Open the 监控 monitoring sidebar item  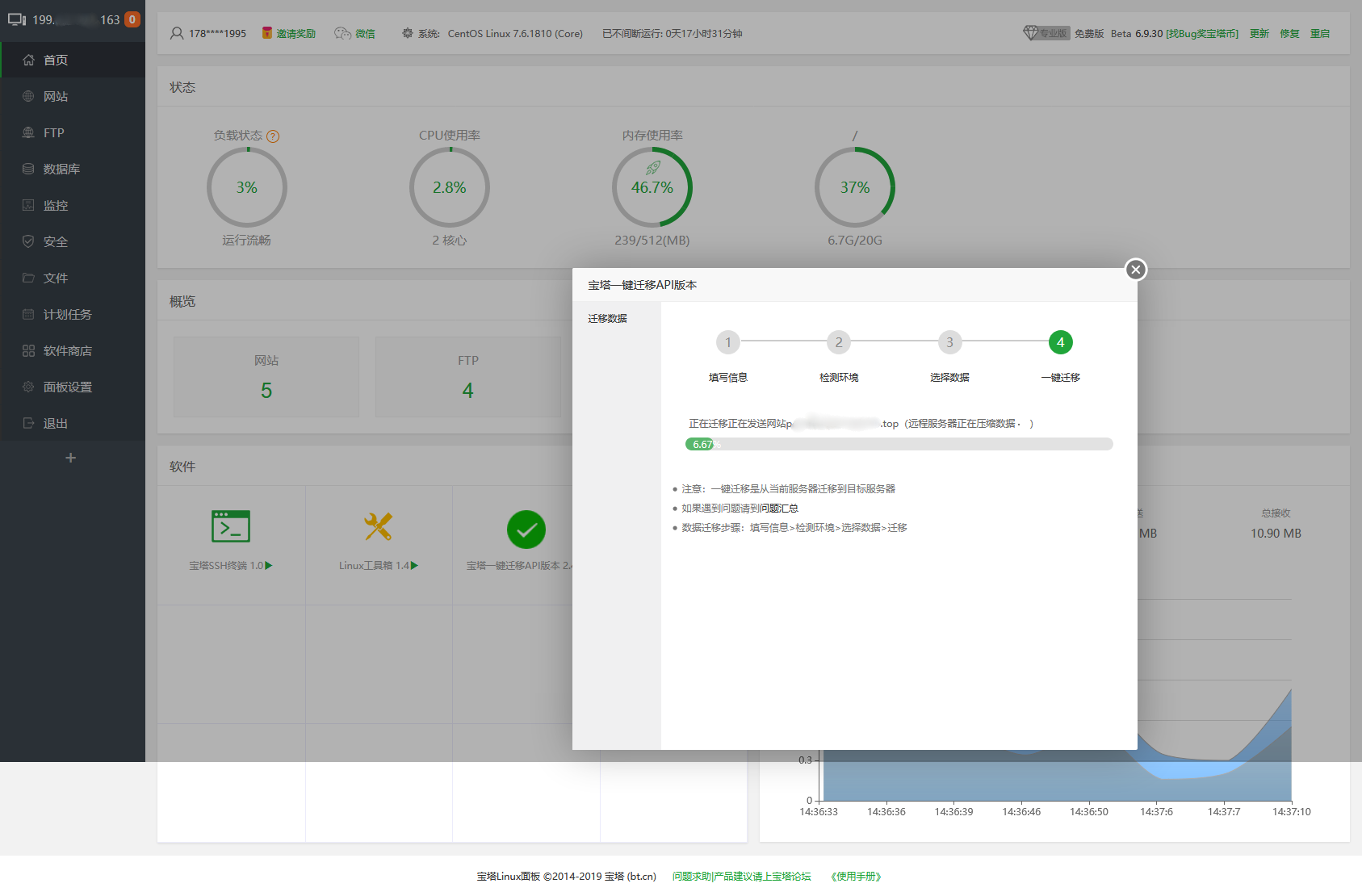pos(73,205)
